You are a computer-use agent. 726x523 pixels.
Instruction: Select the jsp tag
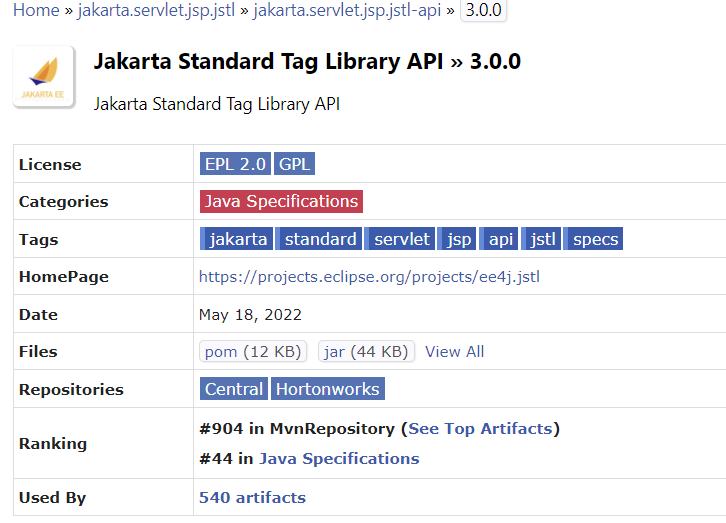click(x=457, y=239)
